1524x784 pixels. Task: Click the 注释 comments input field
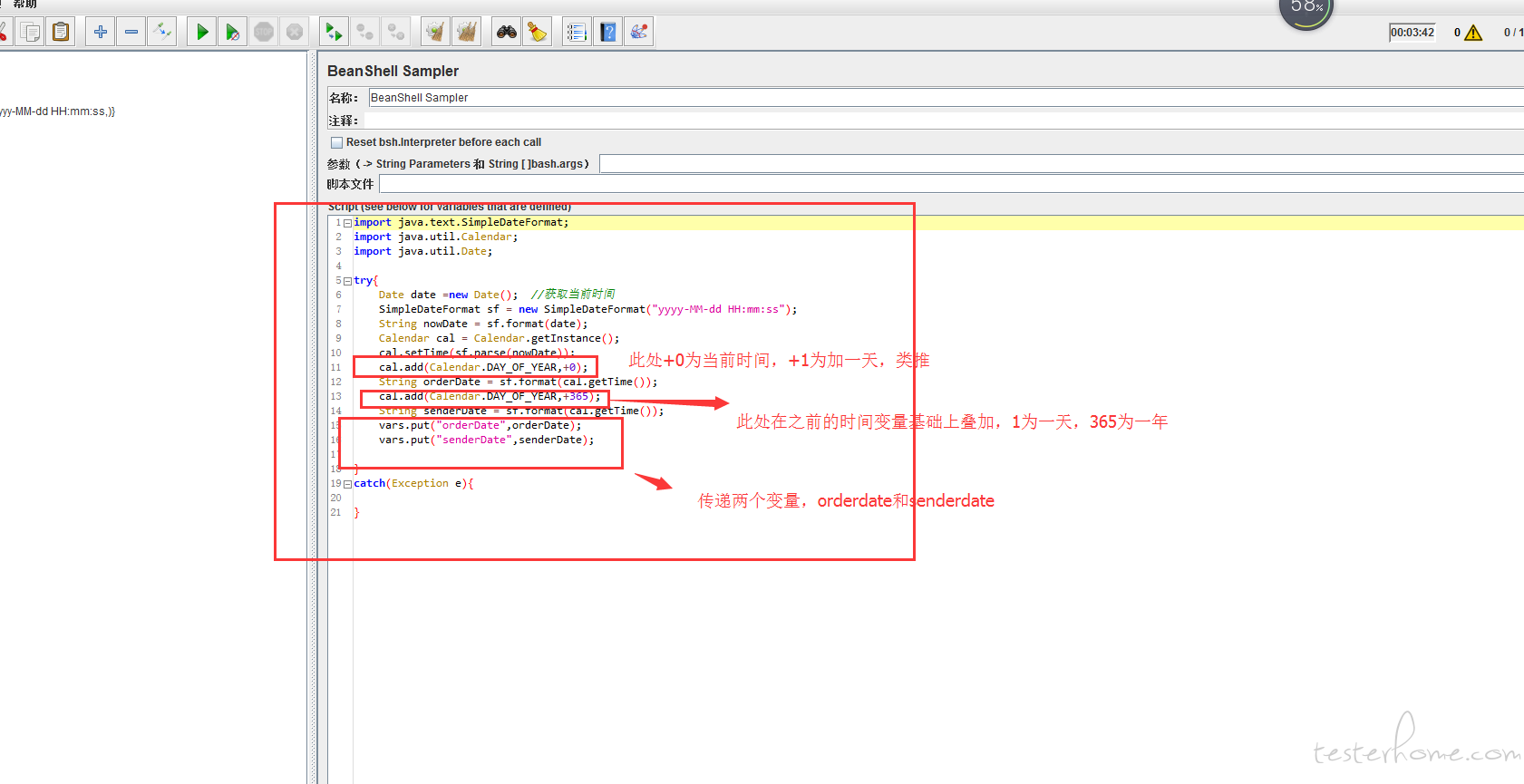[943, 121]
